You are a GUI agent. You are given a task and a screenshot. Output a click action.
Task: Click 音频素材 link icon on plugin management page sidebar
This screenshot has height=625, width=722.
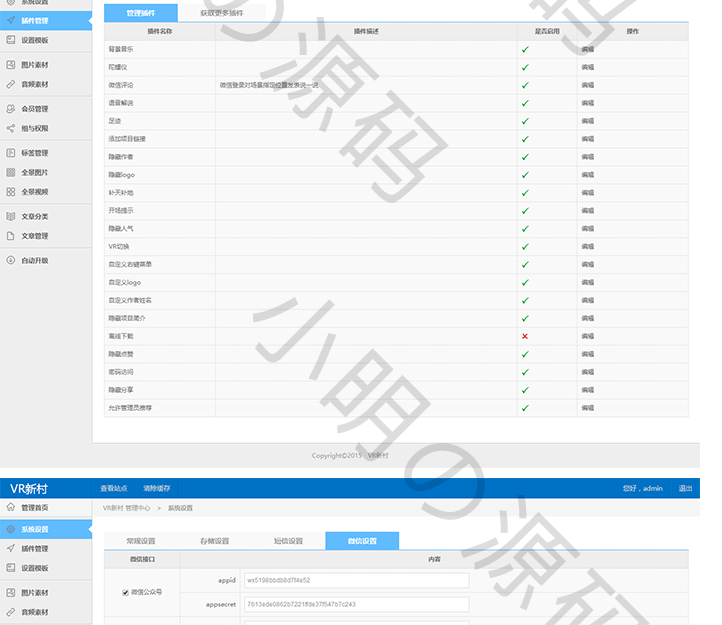(x=11, y=84)
